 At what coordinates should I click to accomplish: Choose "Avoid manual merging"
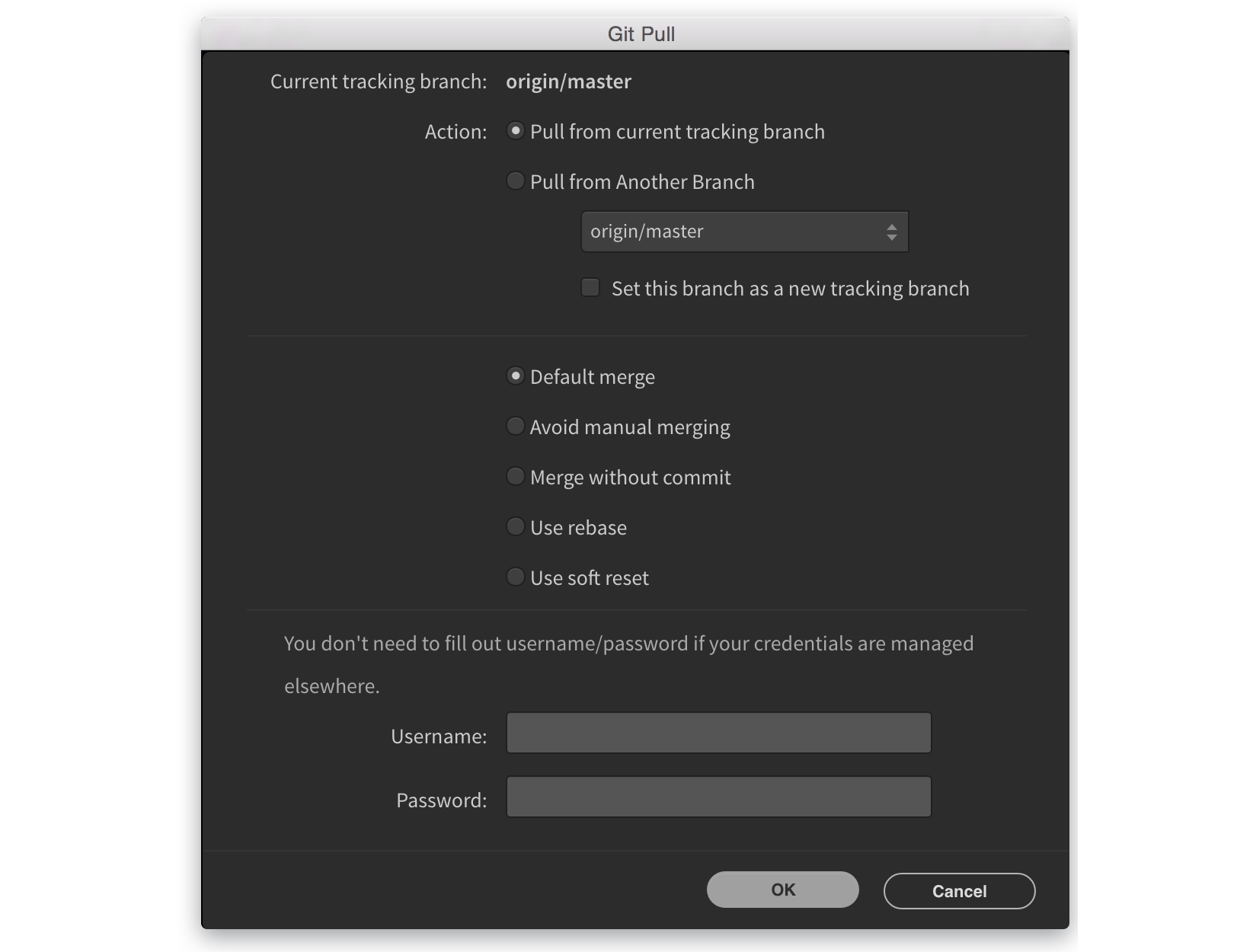pos(516,426)
